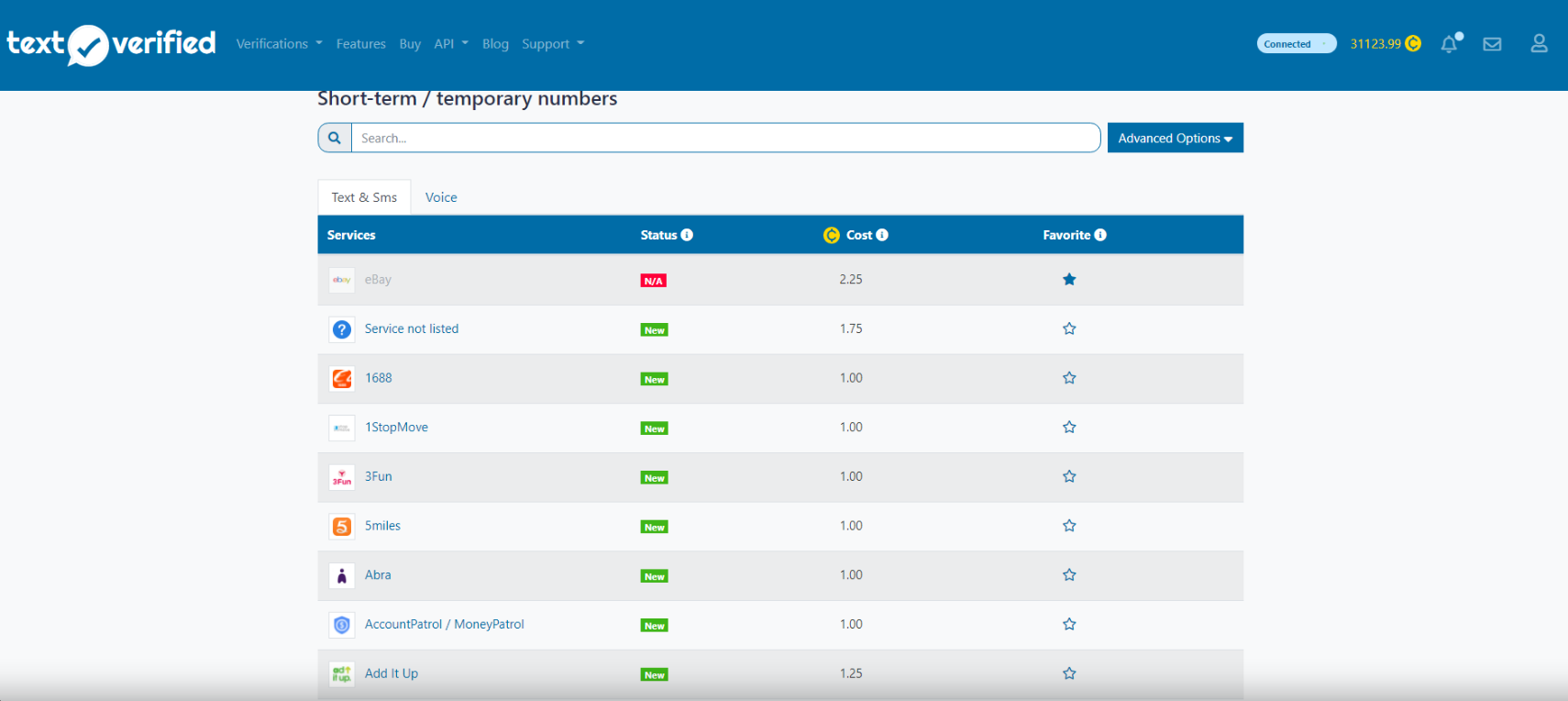1568x701 pixels.
Task: Open the notifications bell icon
Action: click(x=1449, y=44)
